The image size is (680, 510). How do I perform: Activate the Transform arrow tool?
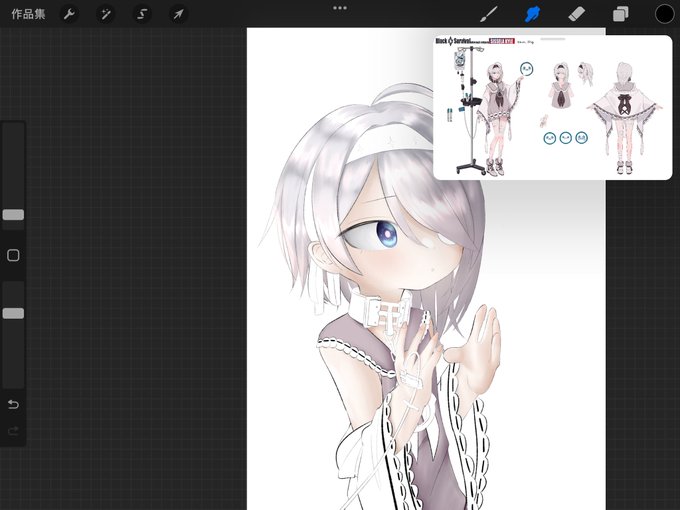coord(178,14)
